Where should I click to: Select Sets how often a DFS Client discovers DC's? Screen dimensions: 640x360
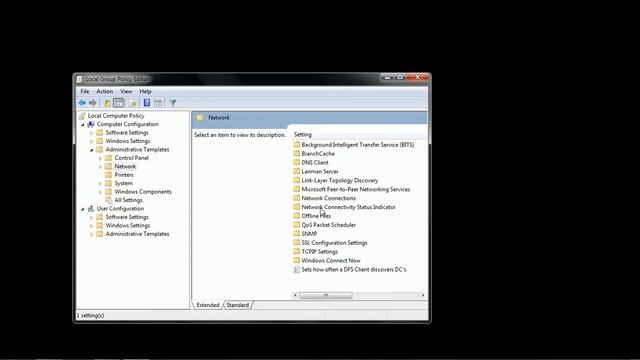pyautogui.click(x=353, y=269)
